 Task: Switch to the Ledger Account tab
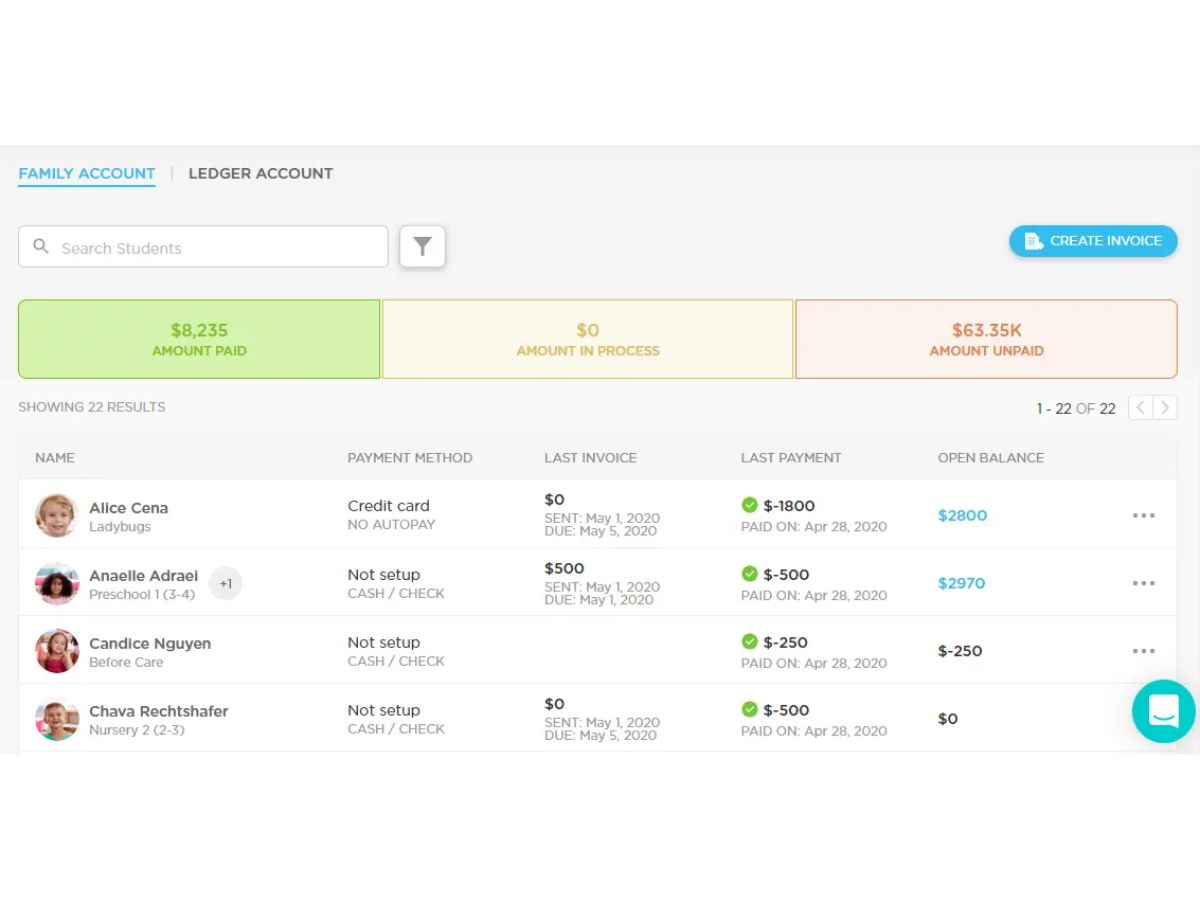260,174
